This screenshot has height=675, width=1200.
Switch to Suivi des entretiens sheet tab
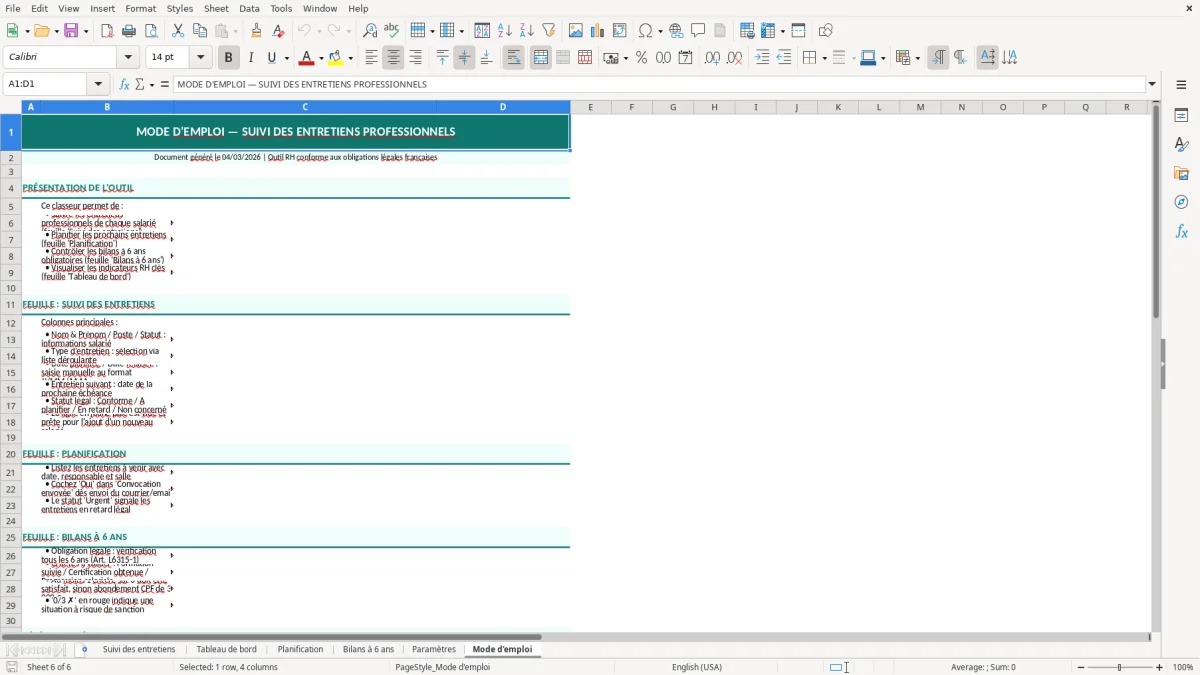pyautogui.click(x=139, y=649)
